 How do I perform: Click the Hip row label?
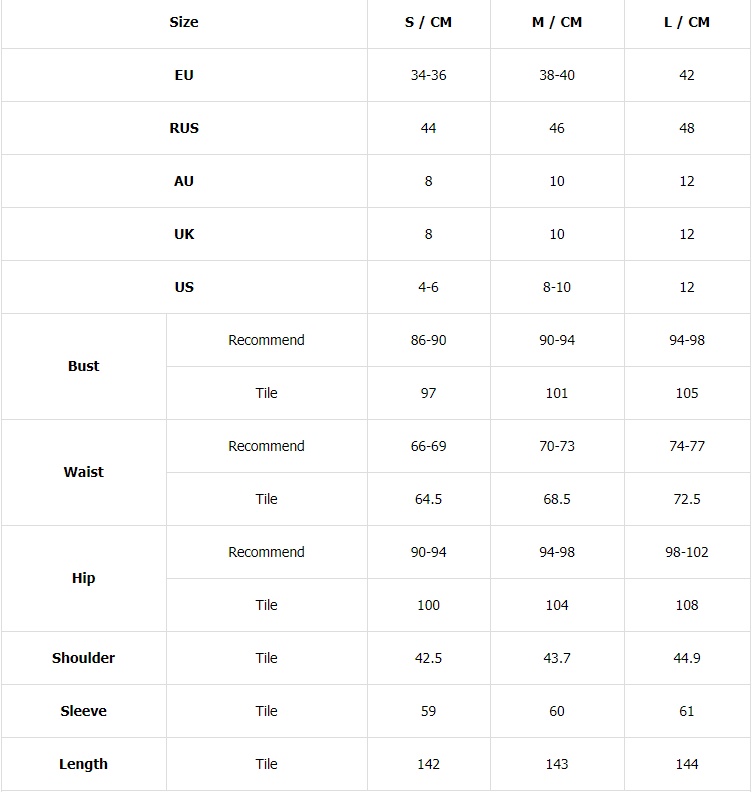84,578
